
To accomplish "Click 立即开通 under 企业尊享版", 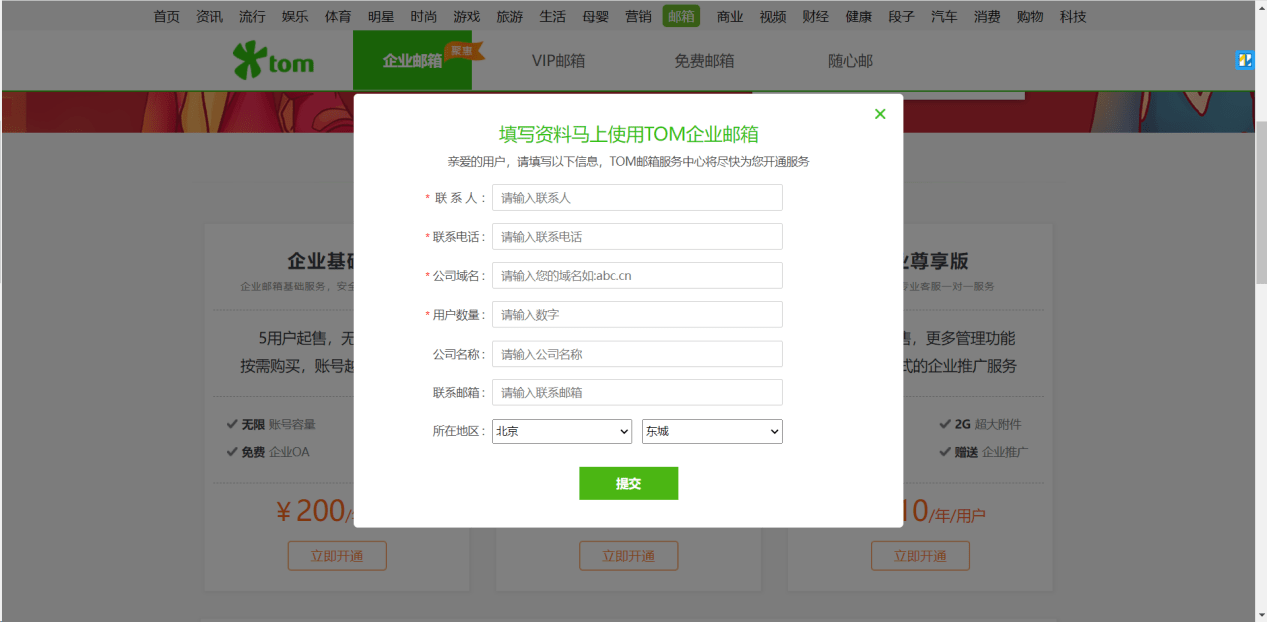I will point(920,556).
